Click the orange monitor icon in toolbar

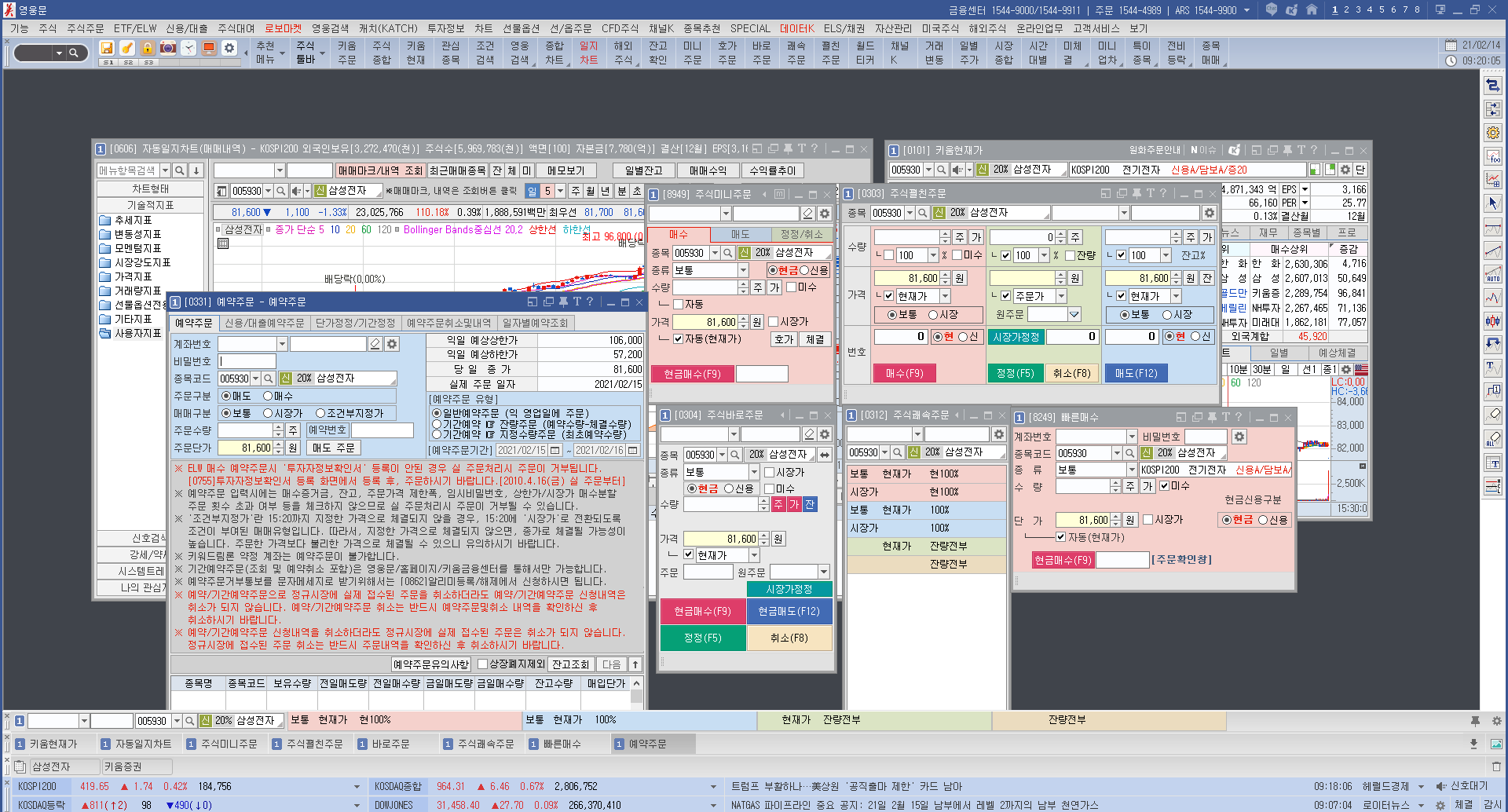point(209,48)
